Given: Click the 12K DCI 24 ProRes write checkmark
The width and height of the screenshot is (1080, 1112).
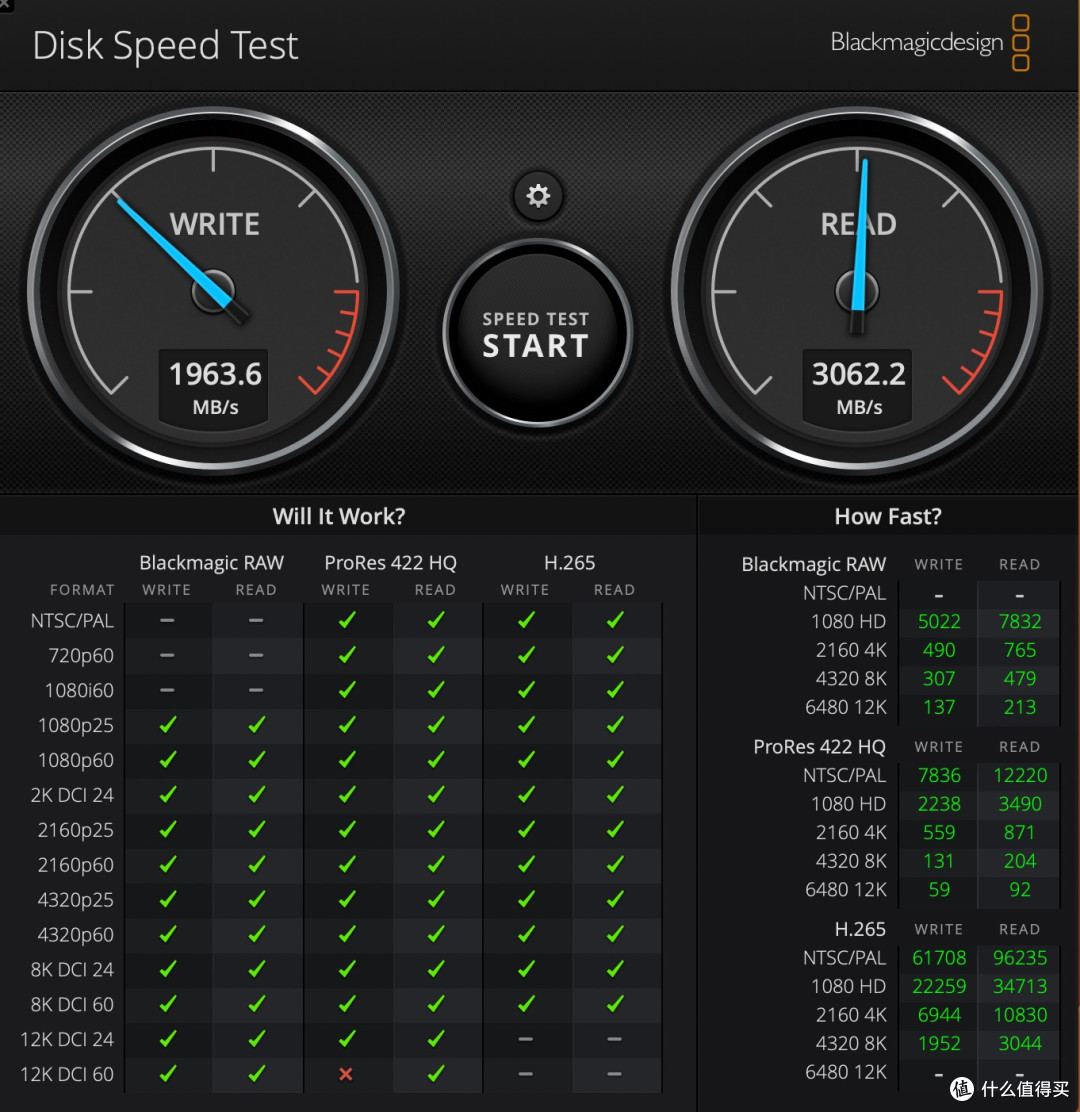Looking at the screenshot, I should [x=346, y=1039].
